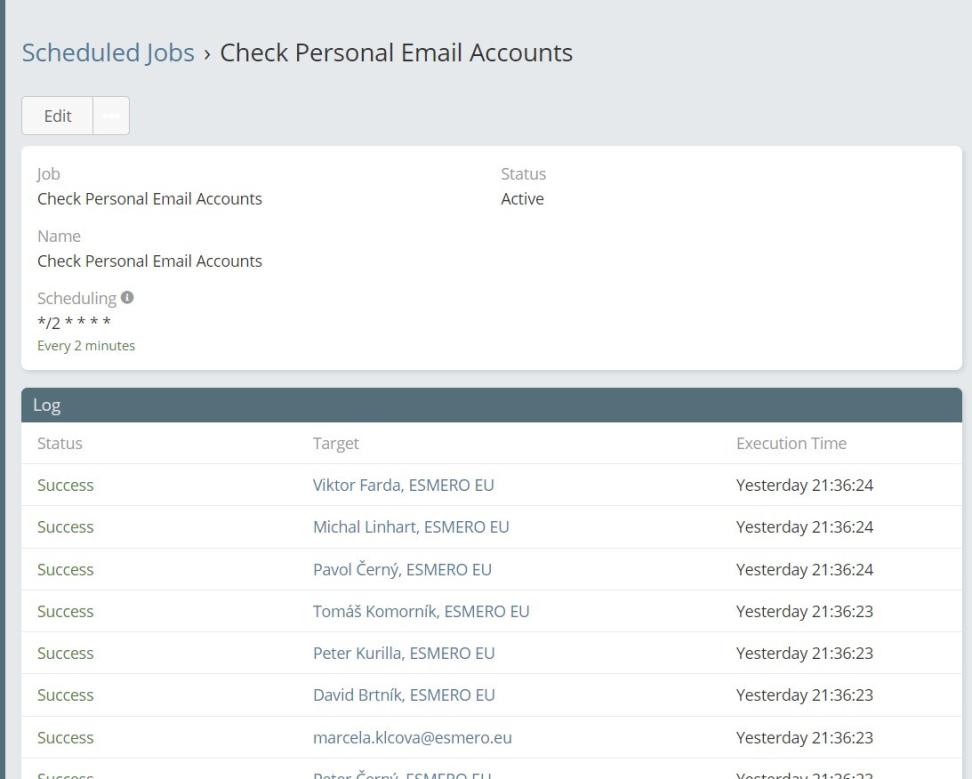Open Viktor Farda, ESMERO EU target

(404, 485)
